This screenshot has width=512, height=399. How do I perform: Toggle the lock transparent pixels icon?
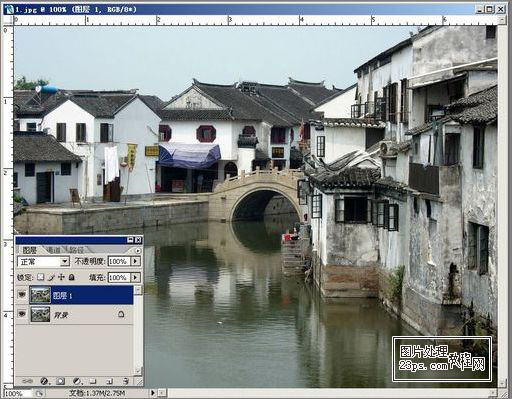pyautogui.click(x=41, y=277)
